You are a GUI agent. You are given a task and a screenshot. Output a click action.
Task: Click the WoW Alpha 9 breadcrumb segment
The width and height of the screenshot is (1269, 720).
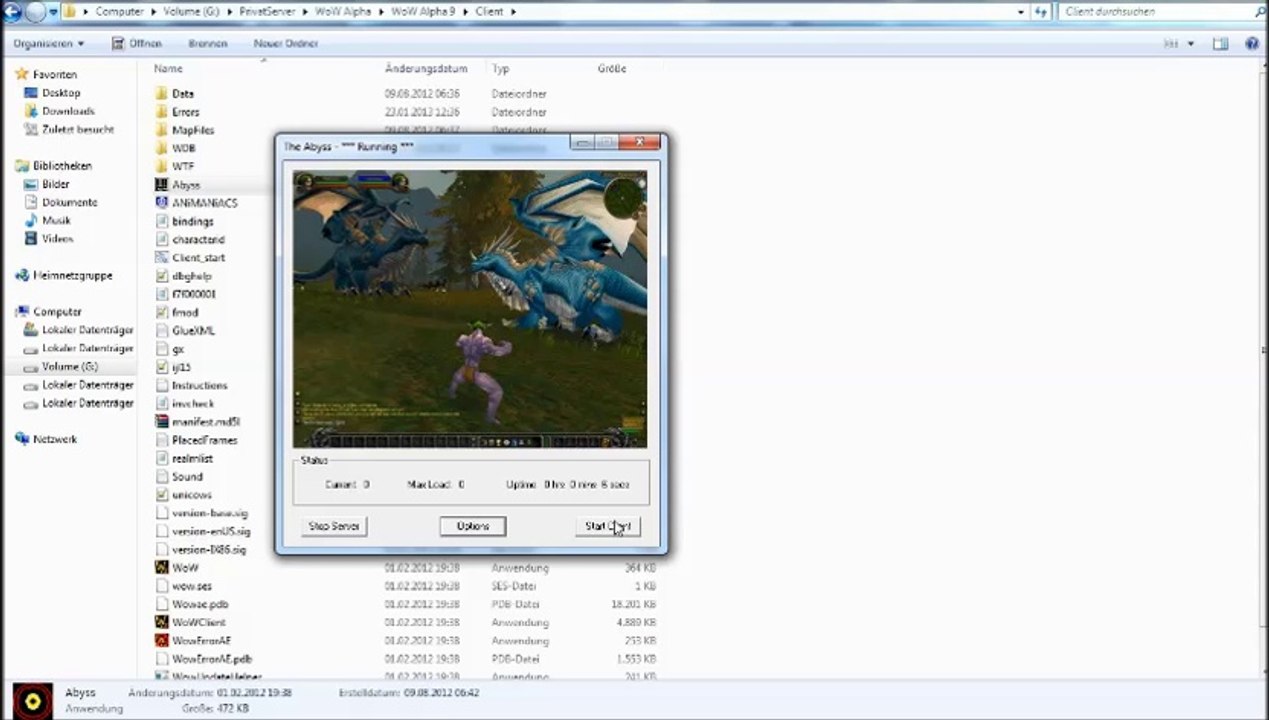(x=424, y=12)
